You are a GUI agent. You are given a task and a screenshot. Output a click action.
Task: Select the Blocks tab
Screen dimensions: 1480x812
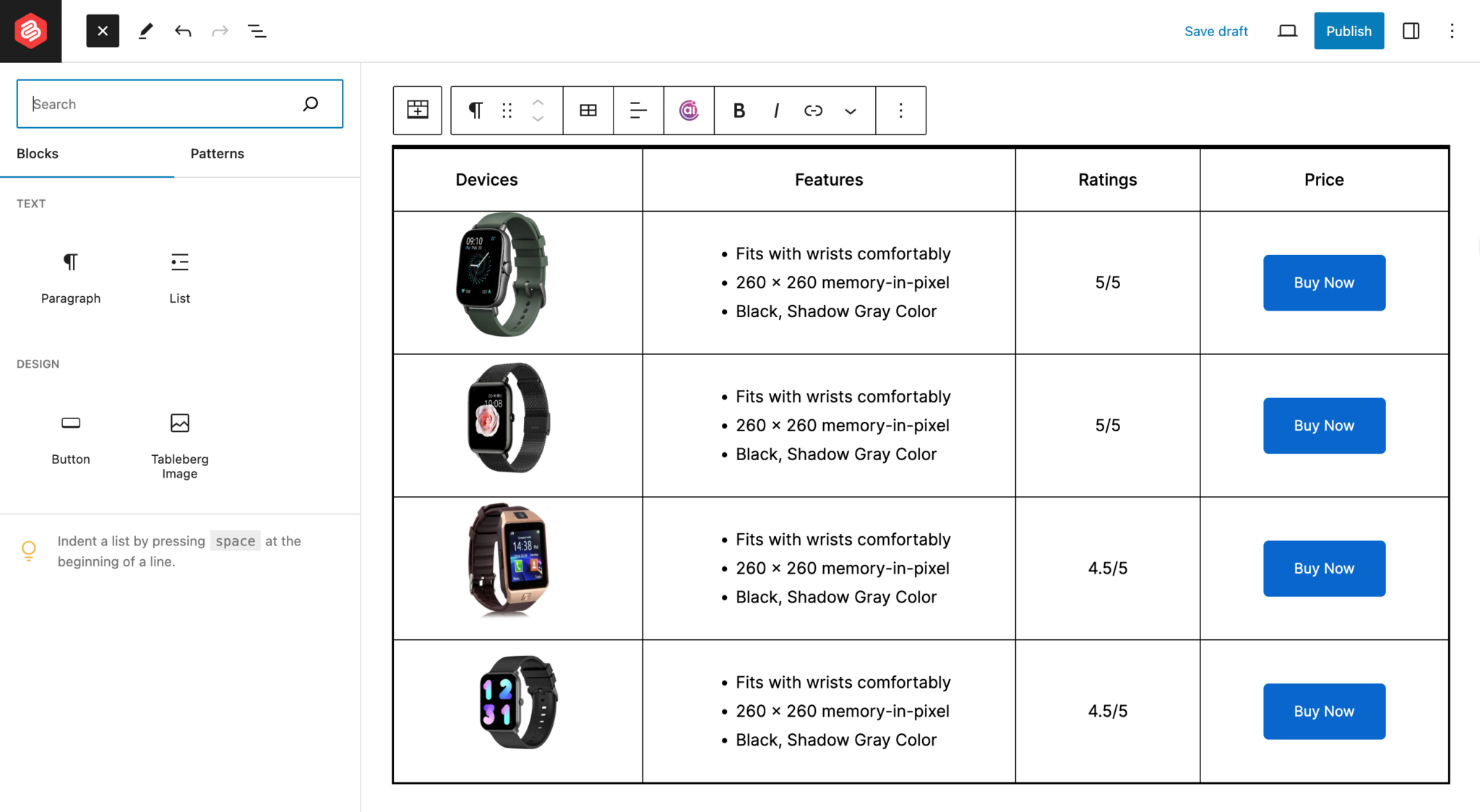(x=38, y=153)
